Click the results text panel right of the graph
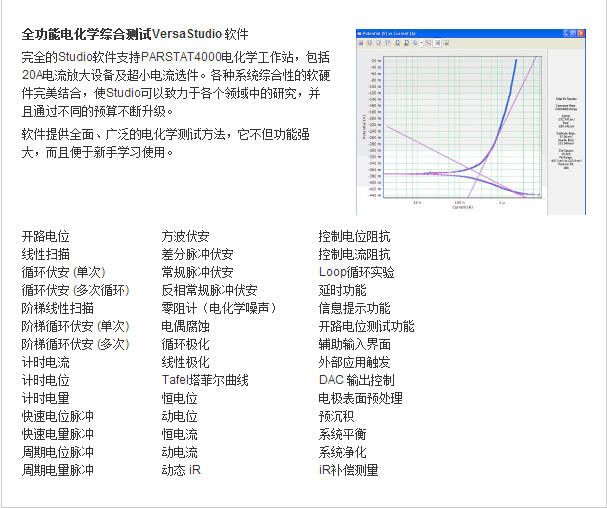The image size is (607, 508). (x=566, y=130)
